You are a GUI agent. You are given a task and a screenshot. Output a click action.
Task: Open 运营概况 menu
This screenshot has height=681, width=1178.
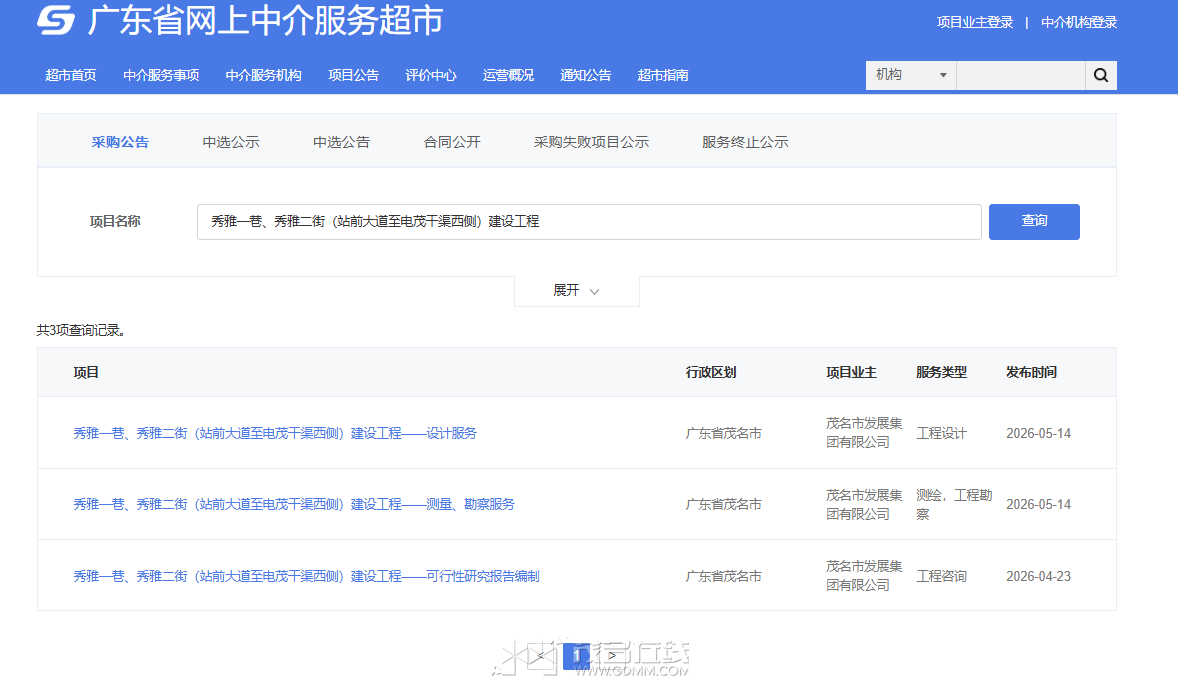(x=508, y=75)
